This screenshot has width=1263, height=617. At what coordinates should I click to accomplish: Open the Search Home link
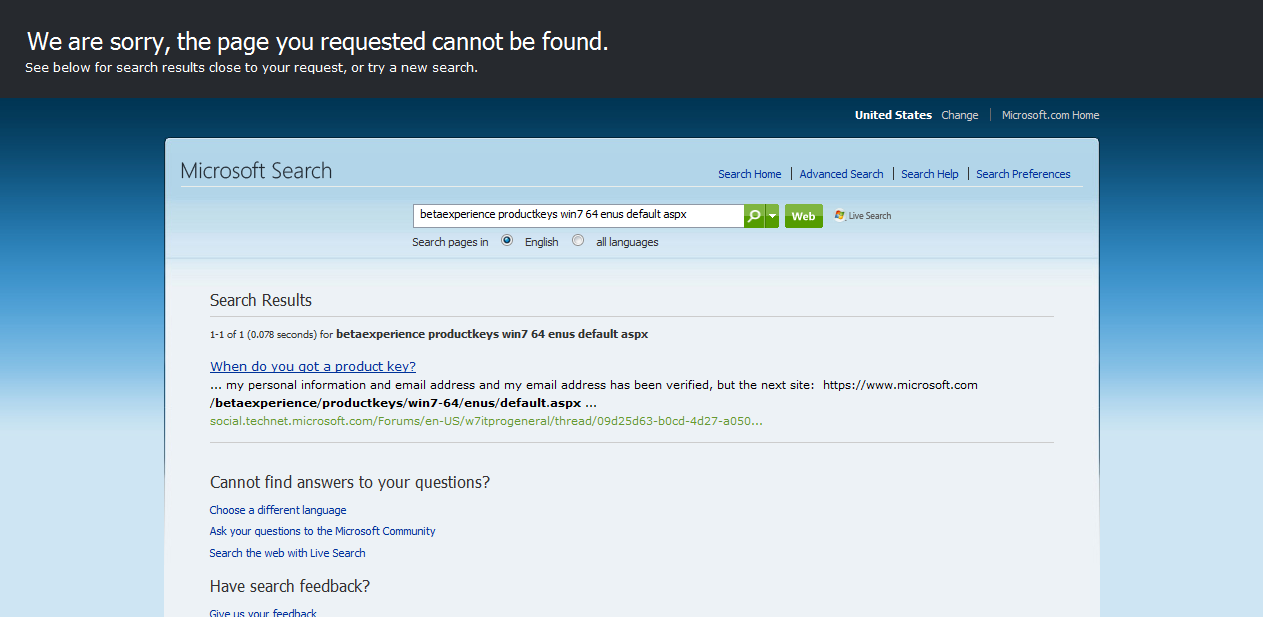tap(749, 174)
